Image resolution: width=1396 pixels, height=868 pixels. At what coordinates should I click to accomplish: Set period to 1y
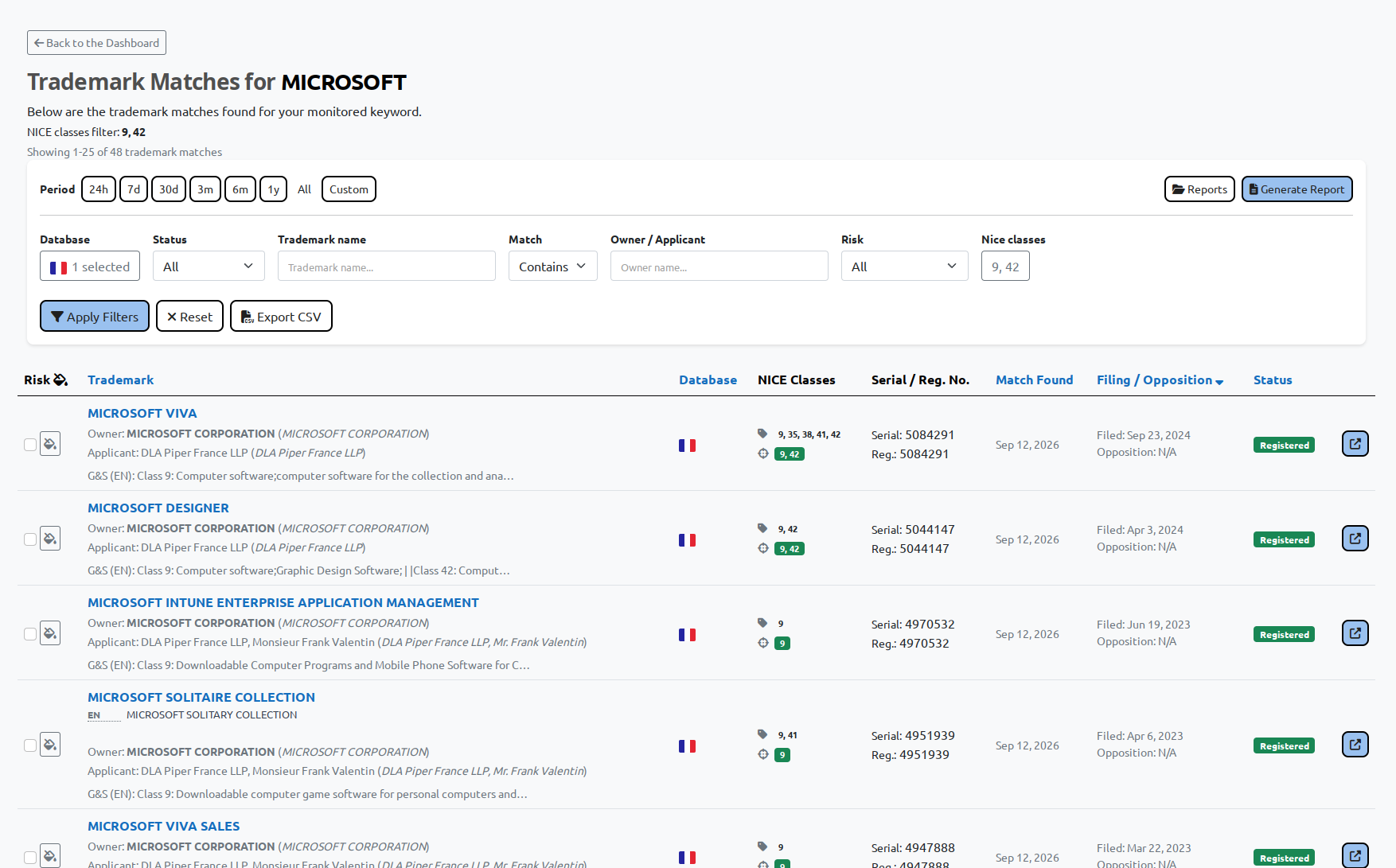[x=273, y=189]
